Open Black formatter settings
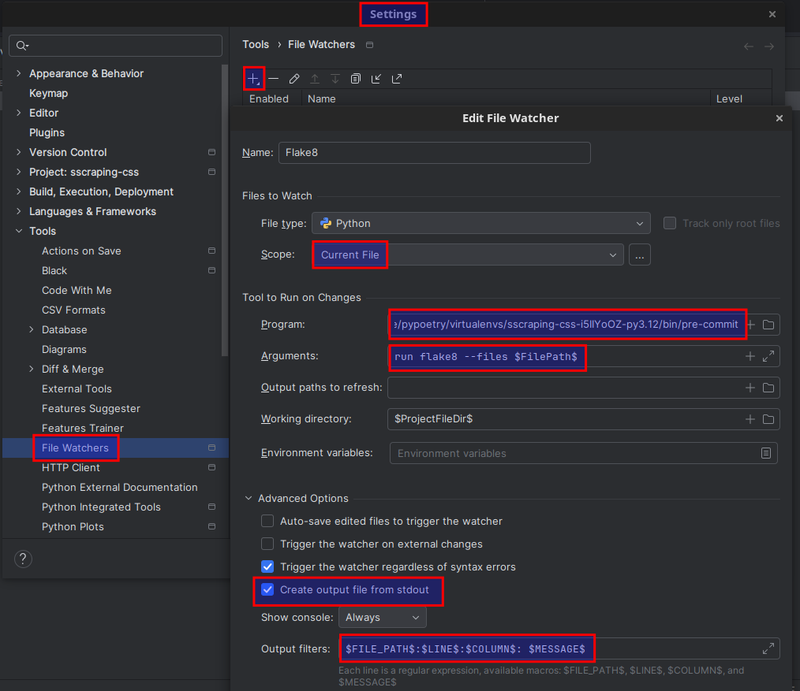Image resolution: width=800 pixels, height=691 pixels. pyautogui.click(x=54, y=270)
